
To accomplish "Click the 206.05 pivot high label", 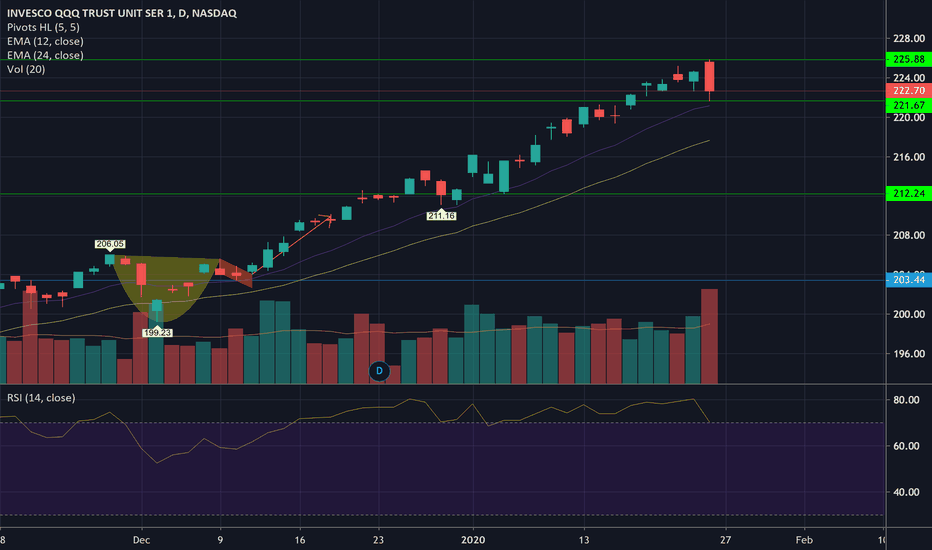I will tap(110, 244).
